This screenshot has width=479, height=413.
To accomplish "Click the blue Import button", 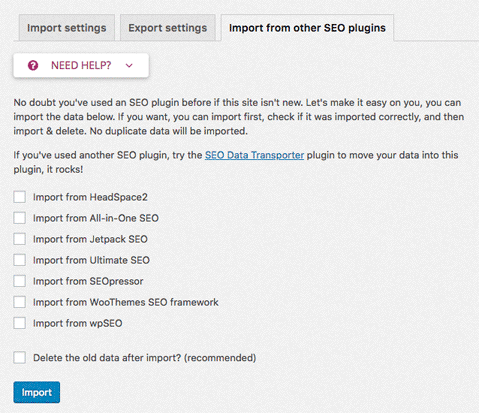I will point(37,392).
